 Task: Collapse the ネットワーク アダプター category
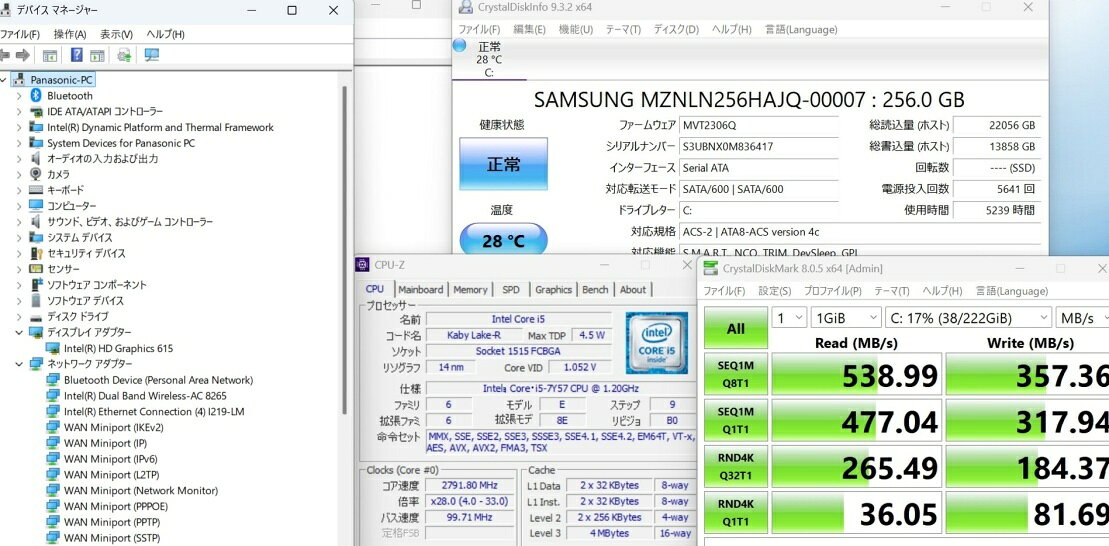[x=19, y=364]
